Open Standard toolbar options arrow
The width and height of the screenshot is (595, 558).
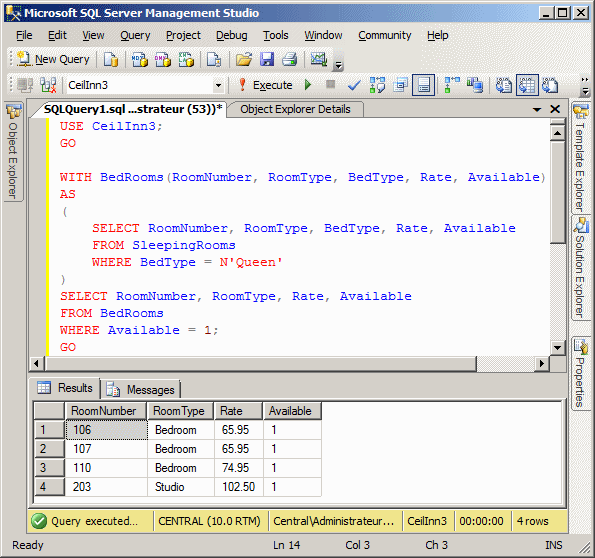click(338, 65)
